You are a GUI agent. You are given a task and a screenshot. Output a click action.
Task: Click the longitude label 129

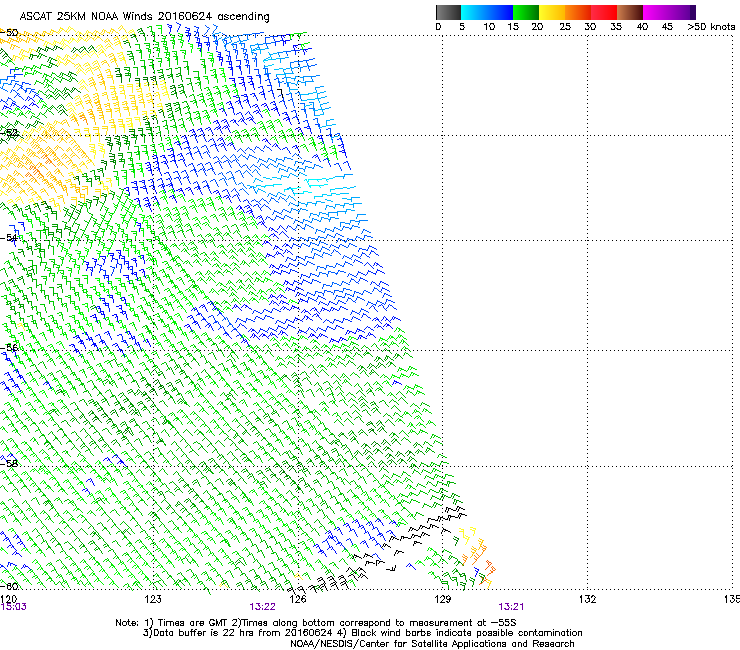click(443, 599)
